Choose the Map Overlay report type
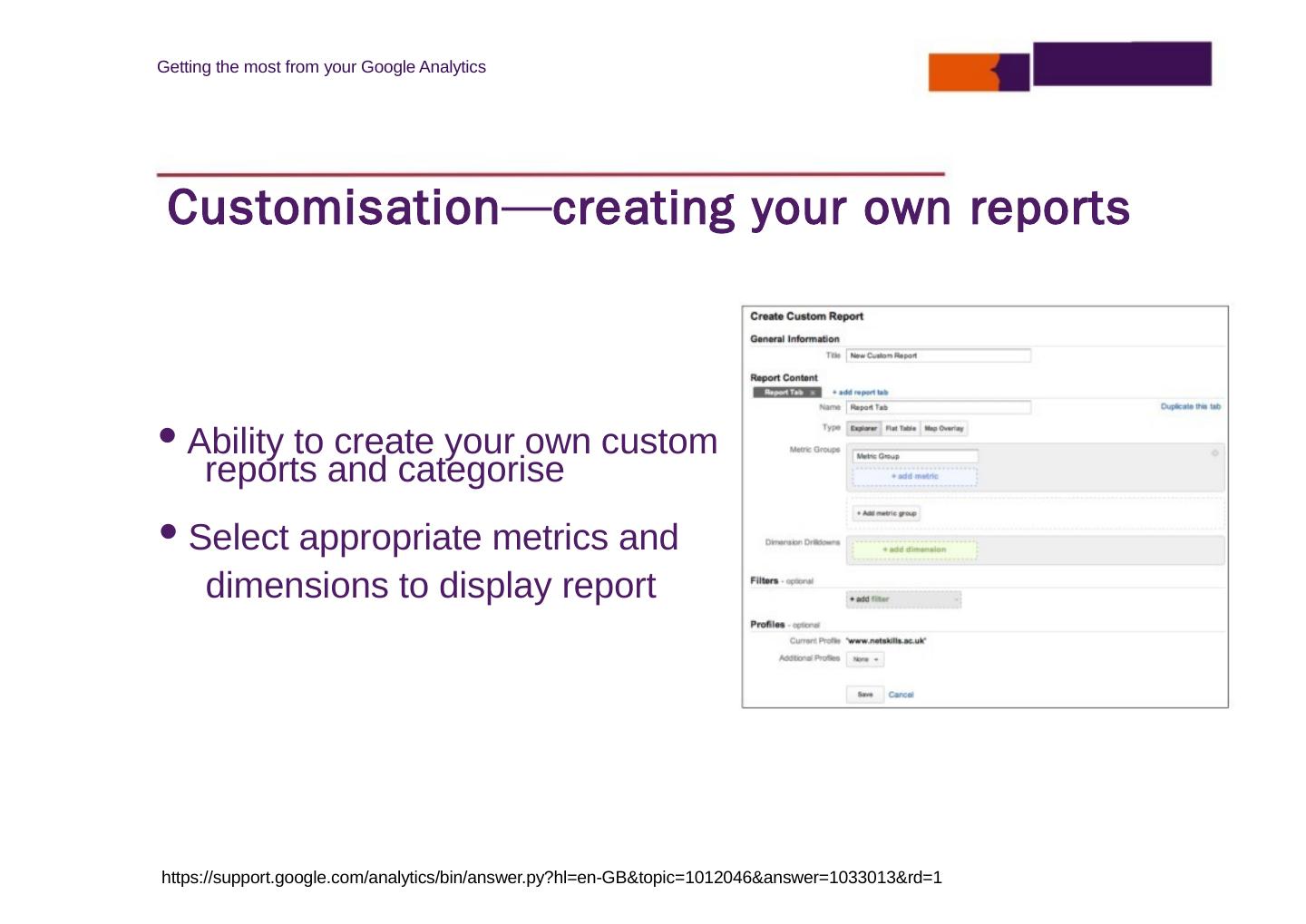This screenshot has height=924, width=1306. [x=943, y=429]
